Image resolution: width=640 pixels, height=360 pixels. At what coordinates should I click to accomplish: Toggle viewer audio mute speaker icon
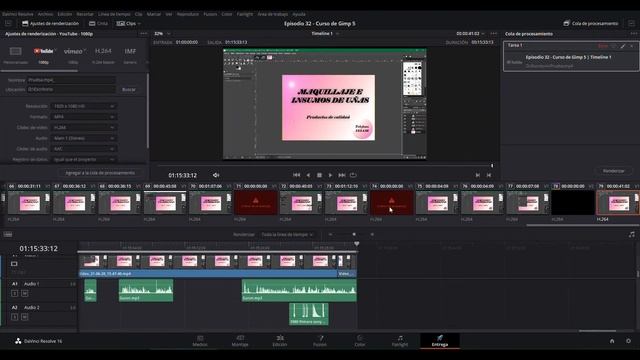point(216,175)
